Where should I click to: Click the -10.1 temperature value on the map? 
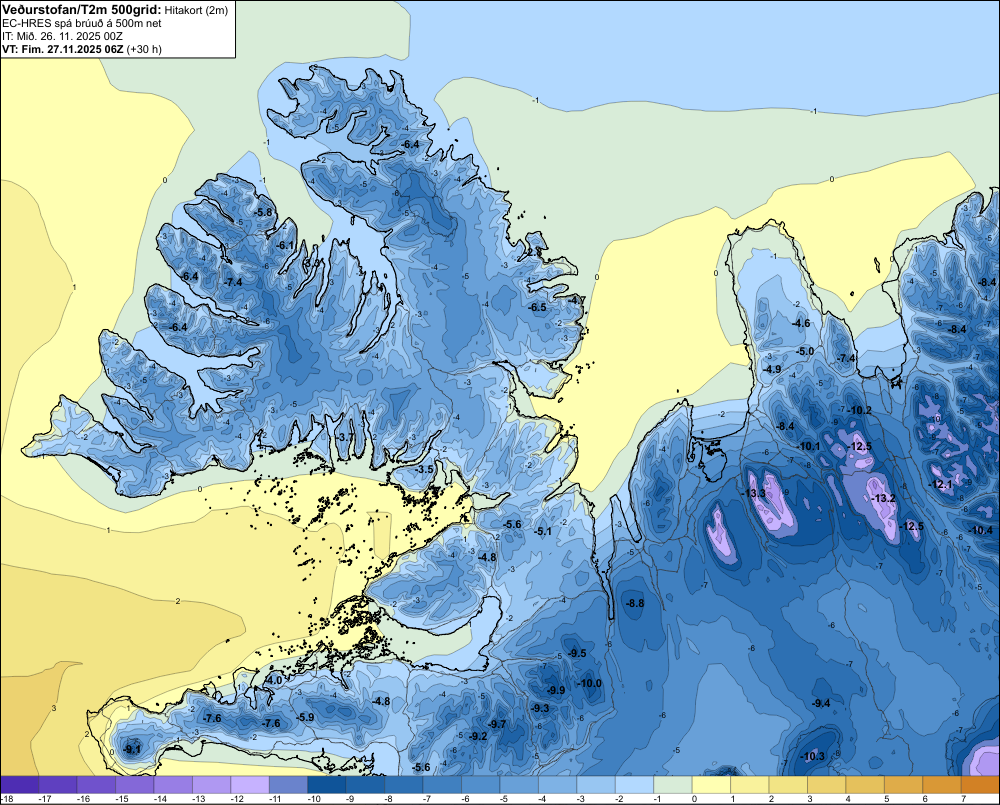pos(809,446)
